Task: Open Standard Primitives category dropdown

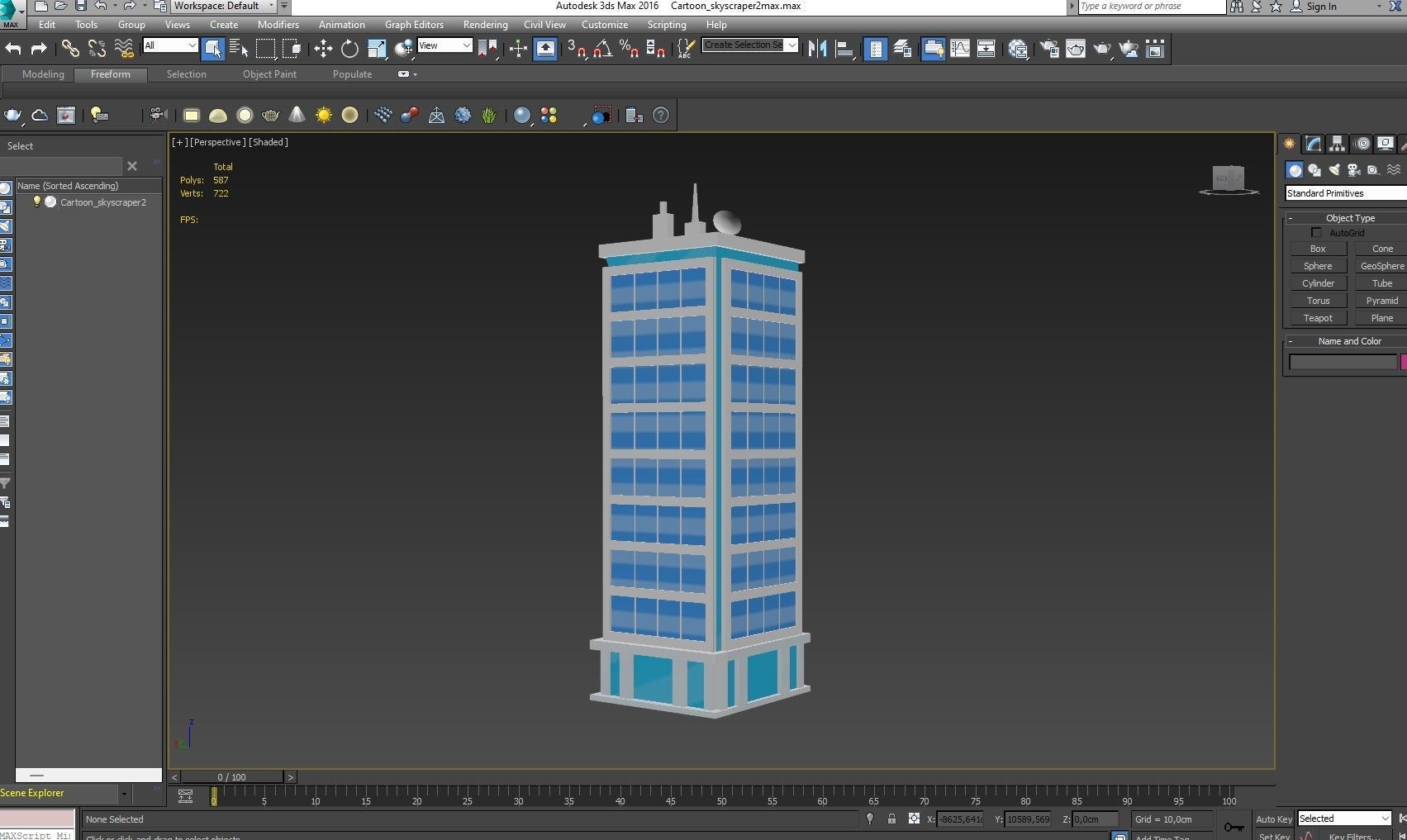Action: pyautogui.click(x=1346, y=193)
